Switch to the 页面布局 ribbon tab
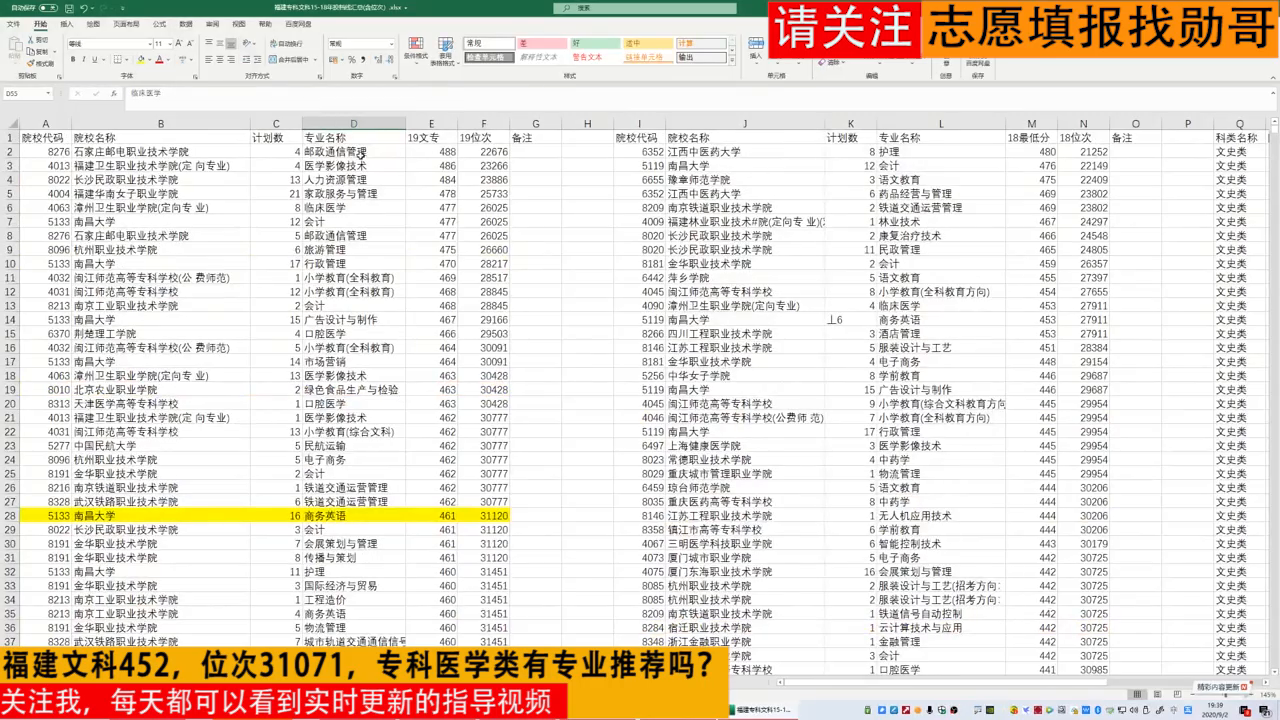Viewport: 1280px width, 720px height. [x=126, y=24]
